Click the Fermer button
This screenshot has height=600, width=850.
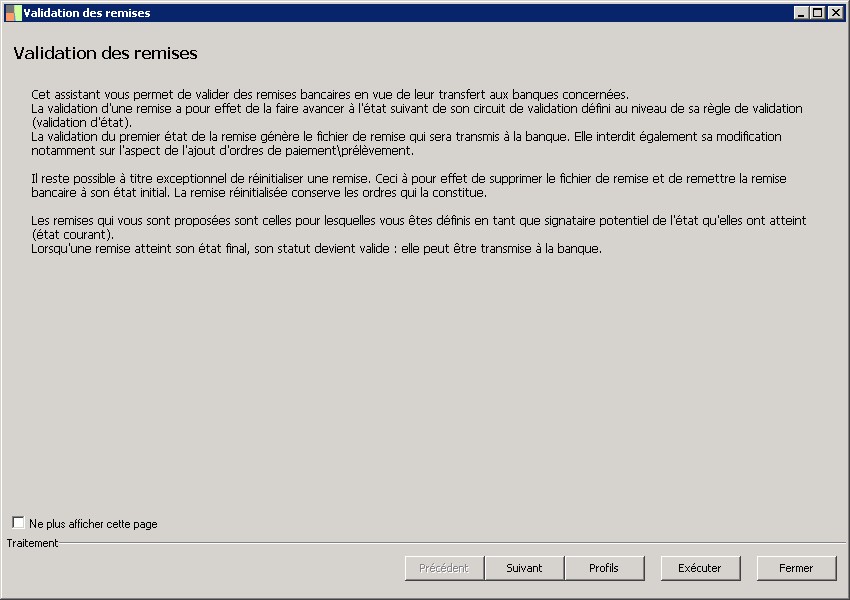pyautogui.click(x=796, y=568)
